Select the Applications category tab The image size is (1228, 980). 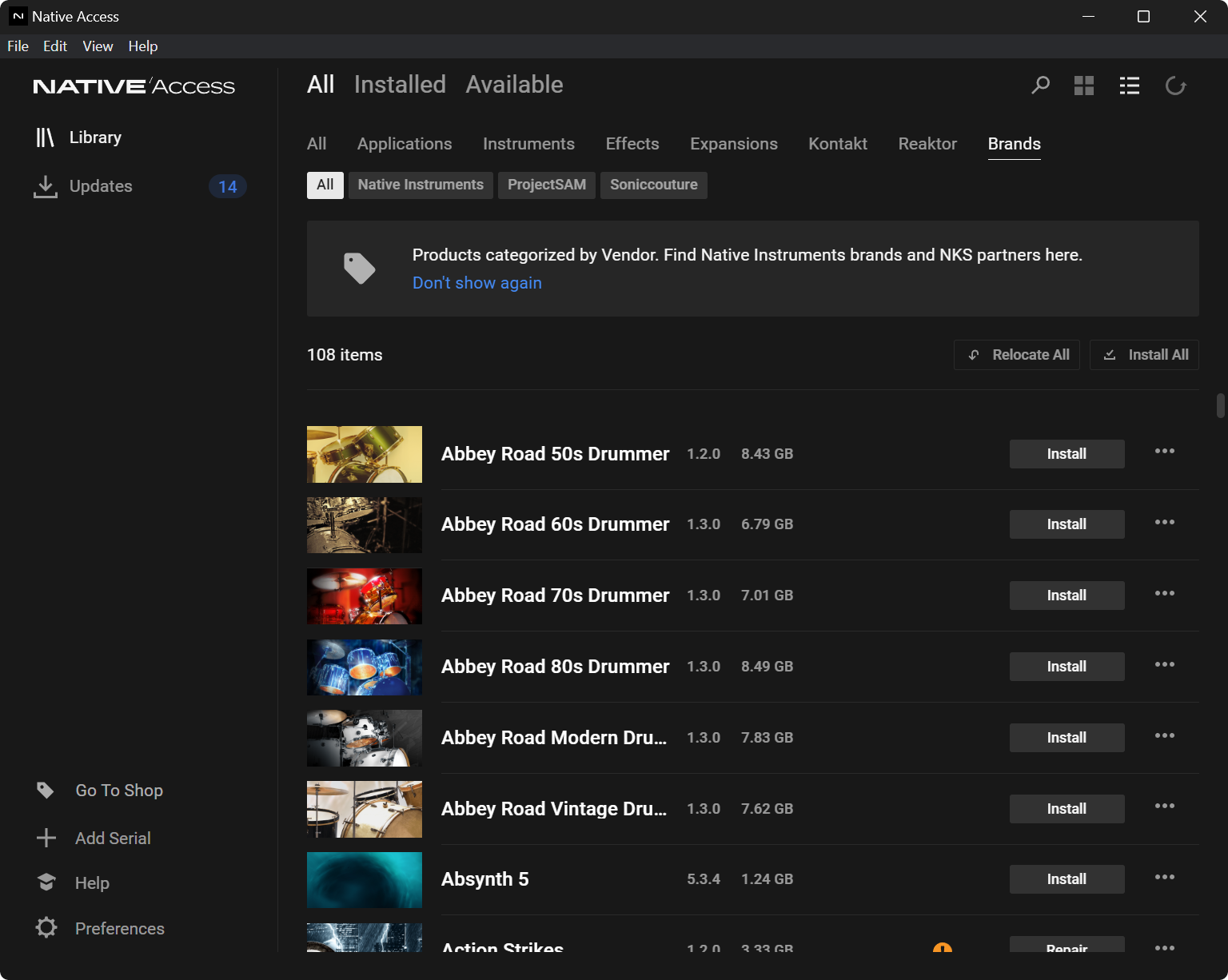(x=405, y=144)
